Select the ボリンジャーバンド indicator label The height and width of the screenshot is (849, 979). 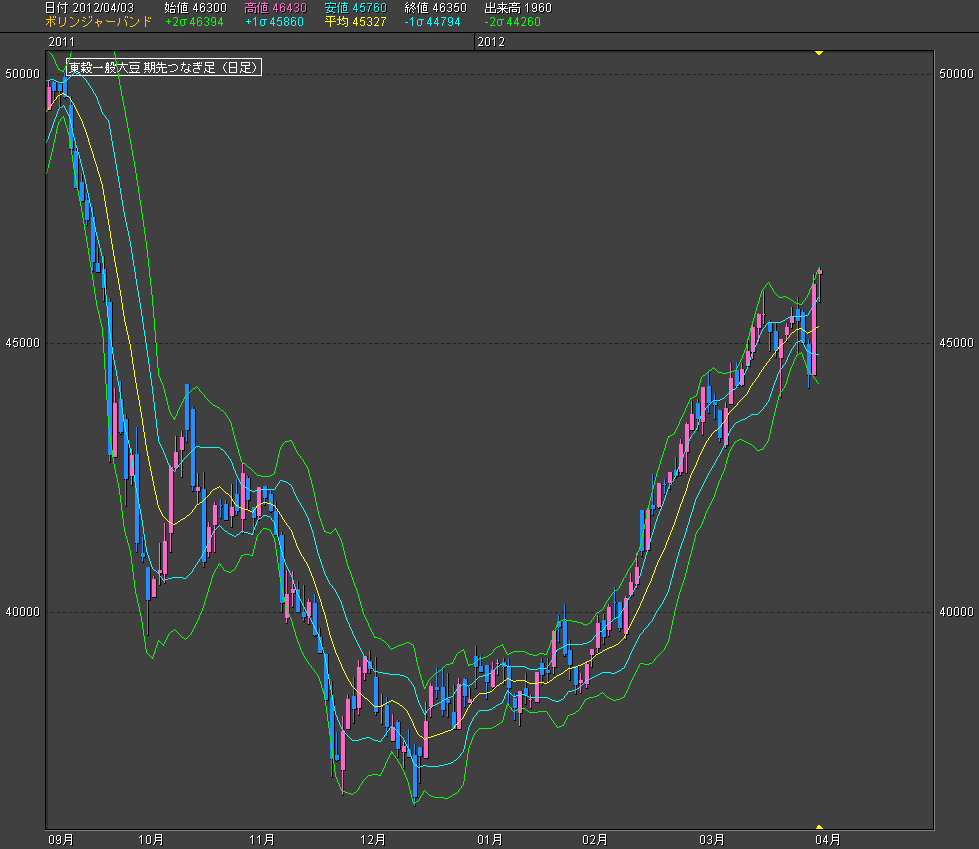[x=99, y=21]
